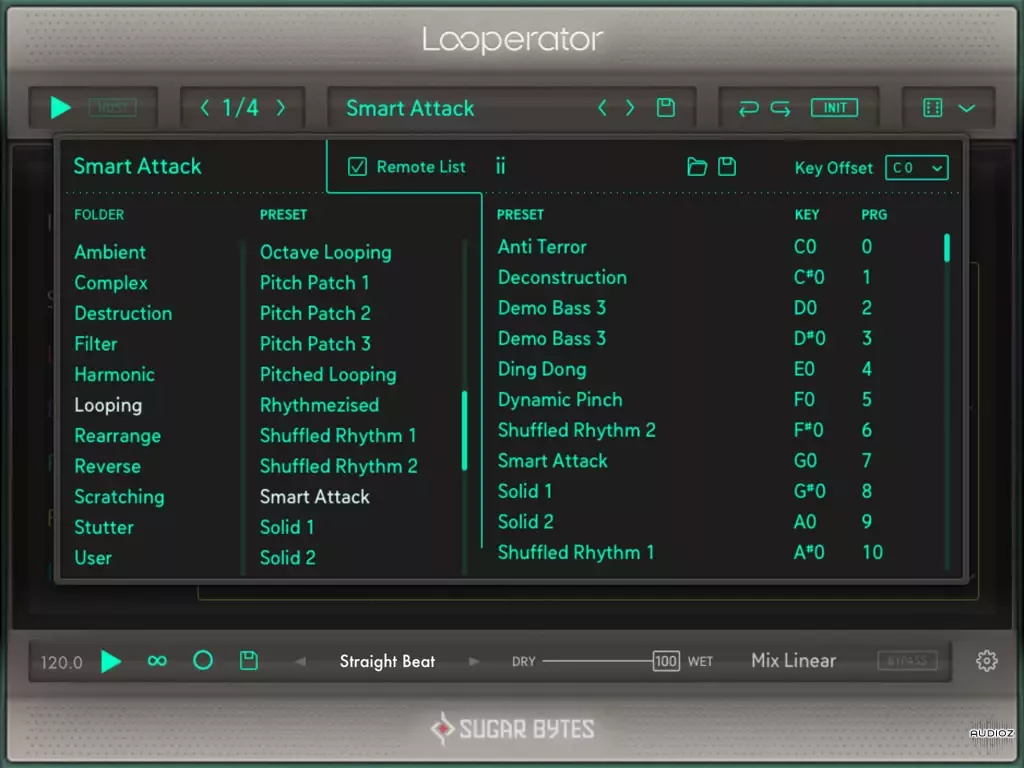Click the infinity loop icon
This screenshot has height=768, width=1024.
(x=157, y=661)
